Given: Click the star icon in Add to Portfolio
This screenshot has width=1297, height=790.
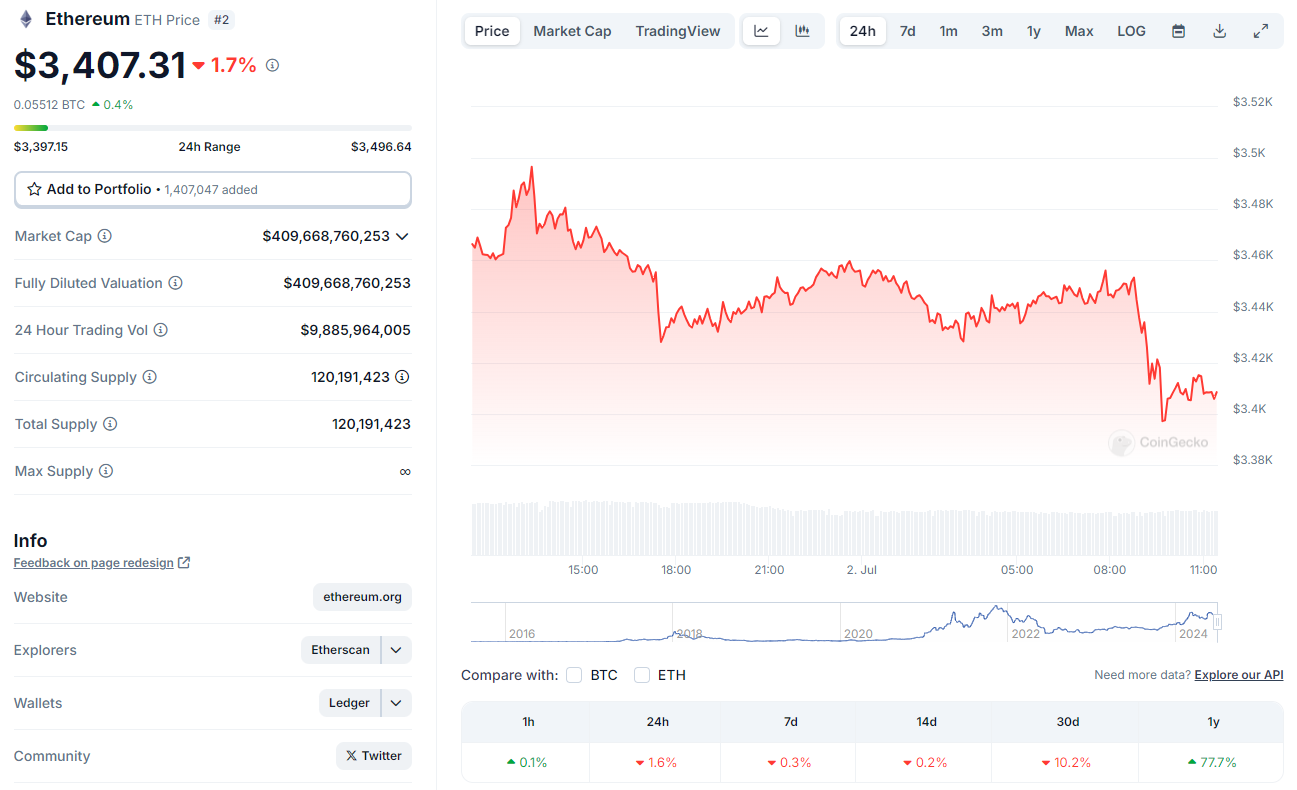Looking at the screenshot, I should coord(34,189).
